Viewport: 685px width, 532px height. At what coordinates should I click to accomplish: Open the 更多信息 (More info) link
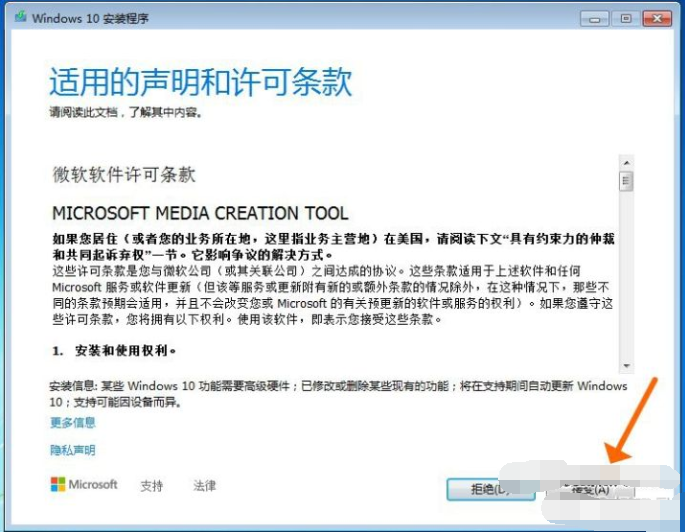73,422
